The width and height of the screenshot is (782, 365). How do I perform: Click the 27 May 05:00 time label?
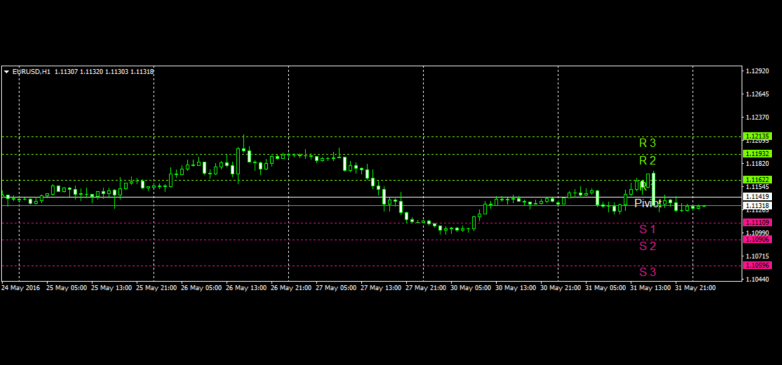pos(336,288)
